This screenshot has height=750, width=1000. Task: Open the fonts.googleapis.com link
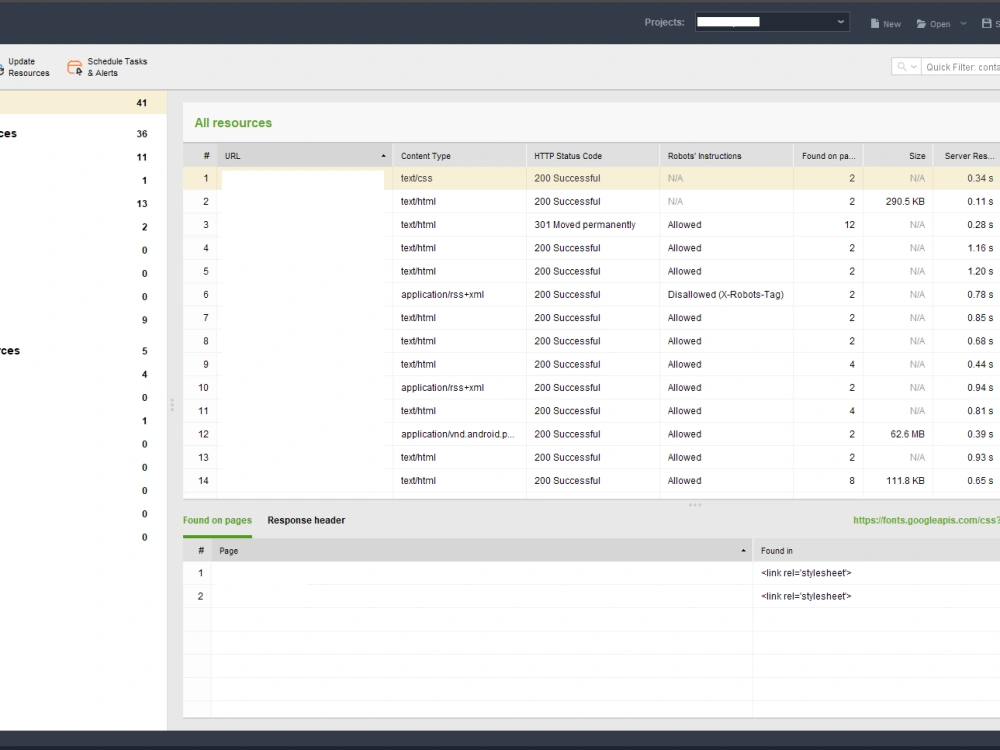pos(926,520)
